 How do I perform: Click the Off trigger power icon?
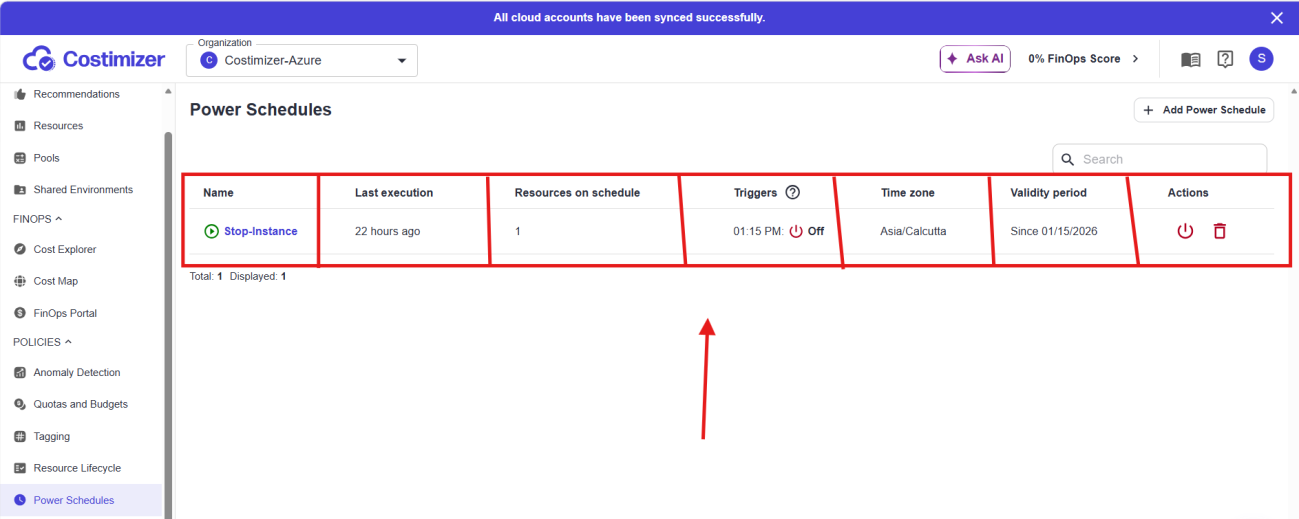pos(796,231)
